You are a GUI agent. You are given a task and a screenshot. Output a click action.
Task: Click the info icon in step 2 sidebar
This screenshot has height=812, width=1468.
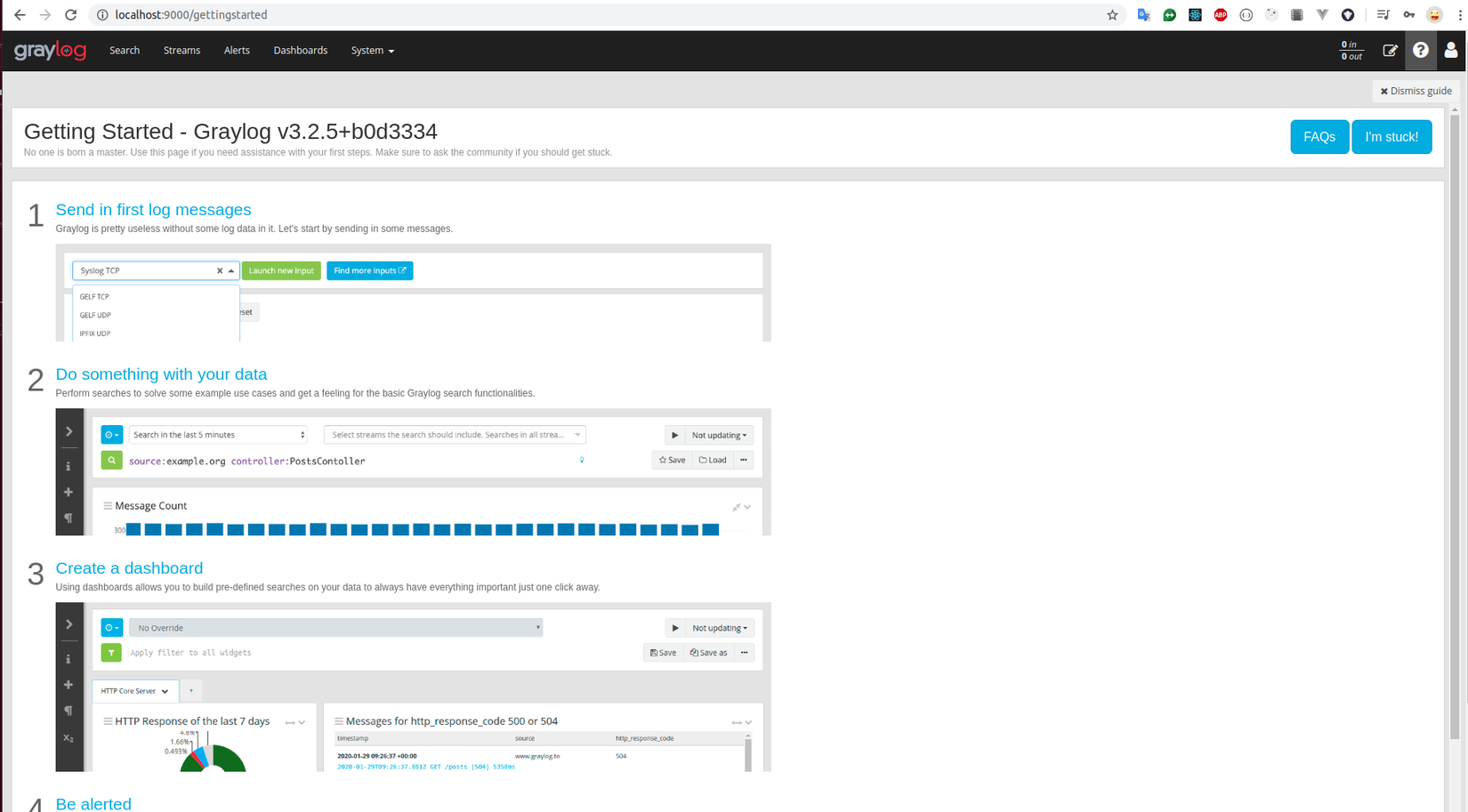point(69,466)
